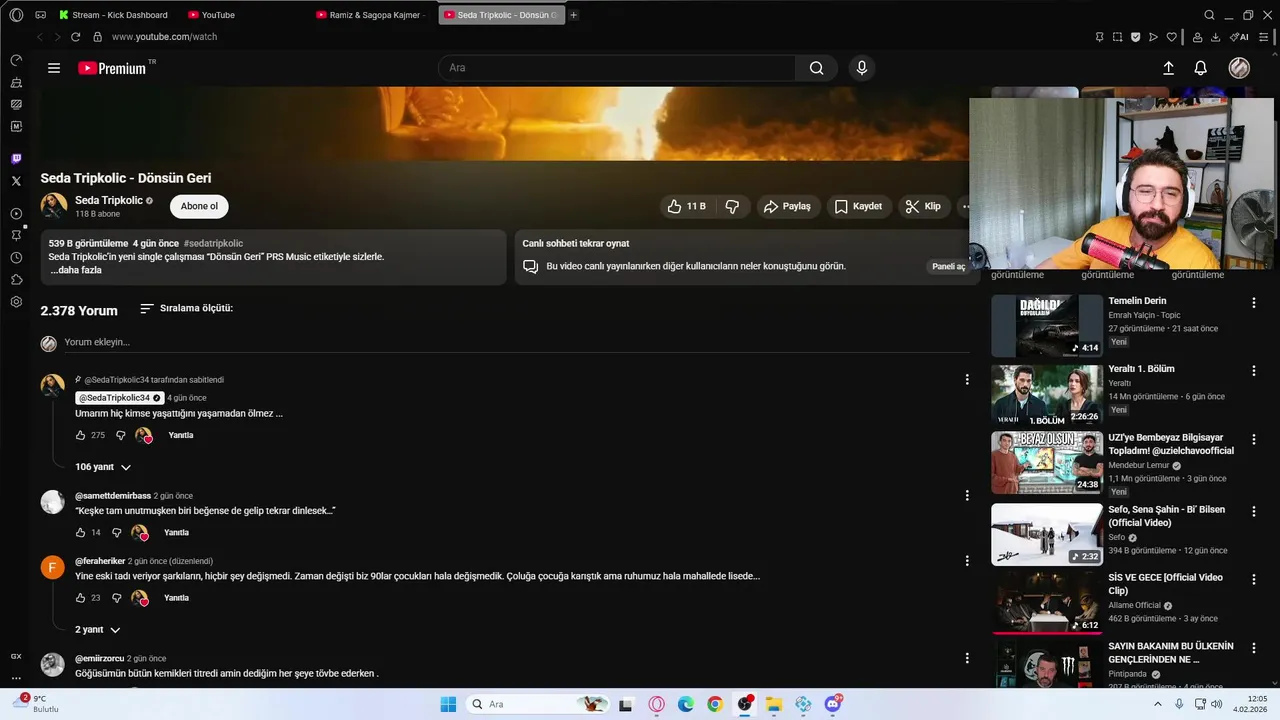Subscribe with Abone ol button

coord(199,206)
